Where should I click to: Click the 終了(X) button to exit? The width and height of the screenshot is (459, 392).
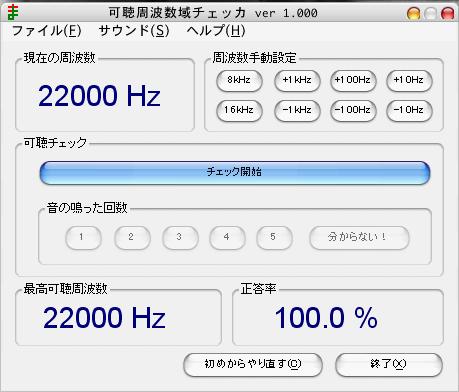(x=389, y=365)
